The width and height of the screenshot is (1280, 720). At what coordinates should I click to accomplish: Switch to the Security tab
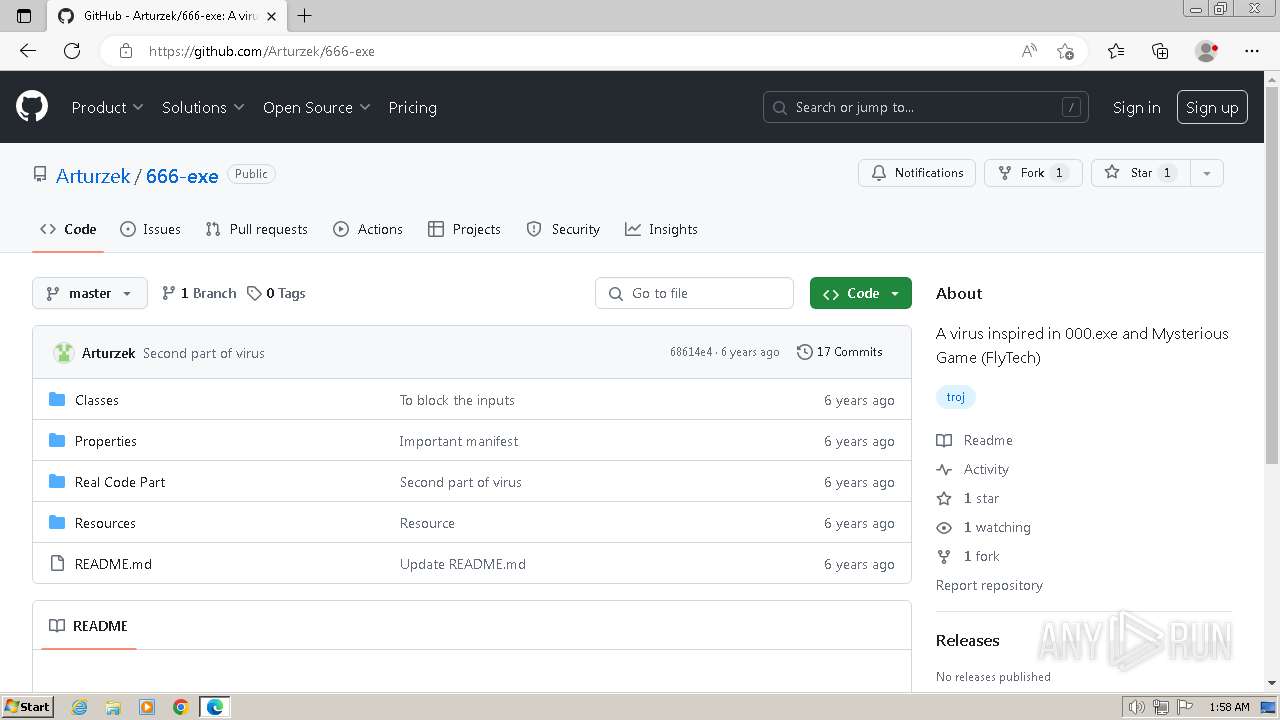tap(563, 229)
